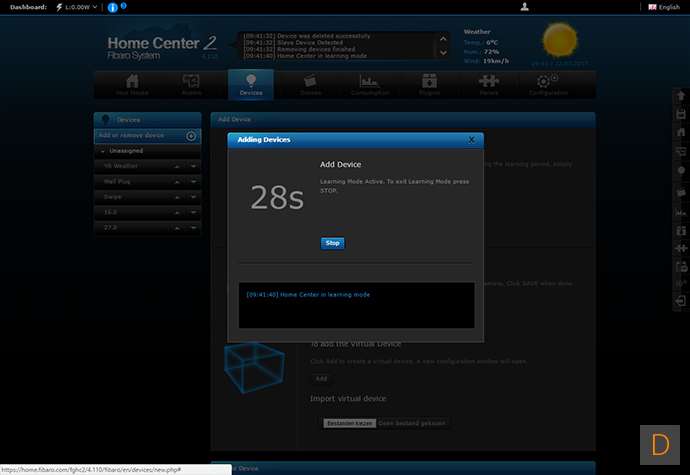Select the Devices tab

click(x=251, y=85)
